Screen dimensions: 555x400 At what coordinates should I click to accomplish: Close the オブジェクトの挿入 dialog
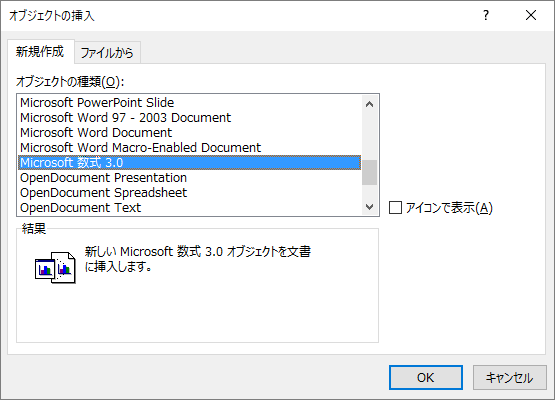coord(531,15)
